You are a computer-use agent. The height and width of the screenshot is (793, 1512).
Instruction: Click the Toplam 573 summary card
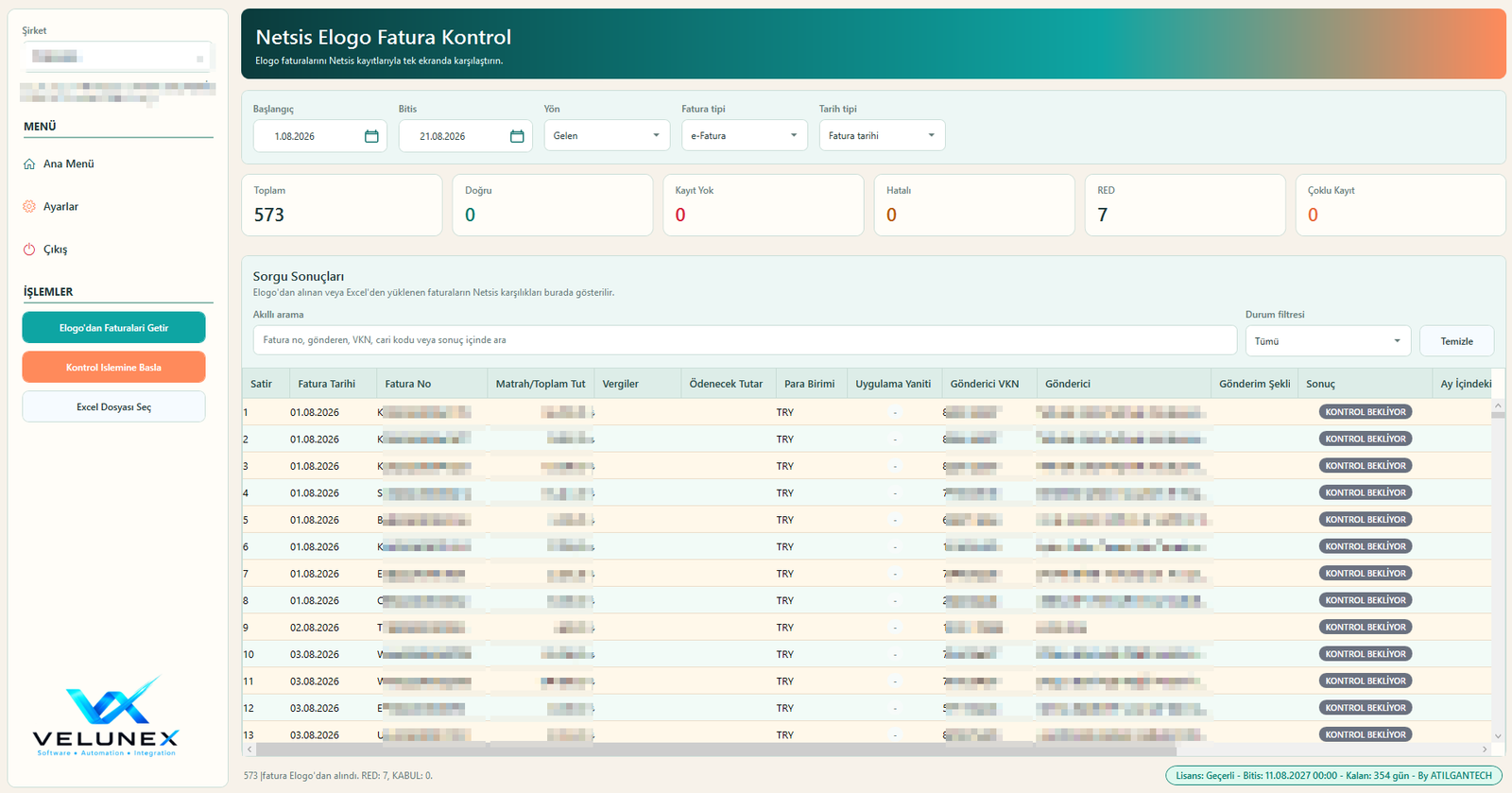342,205
